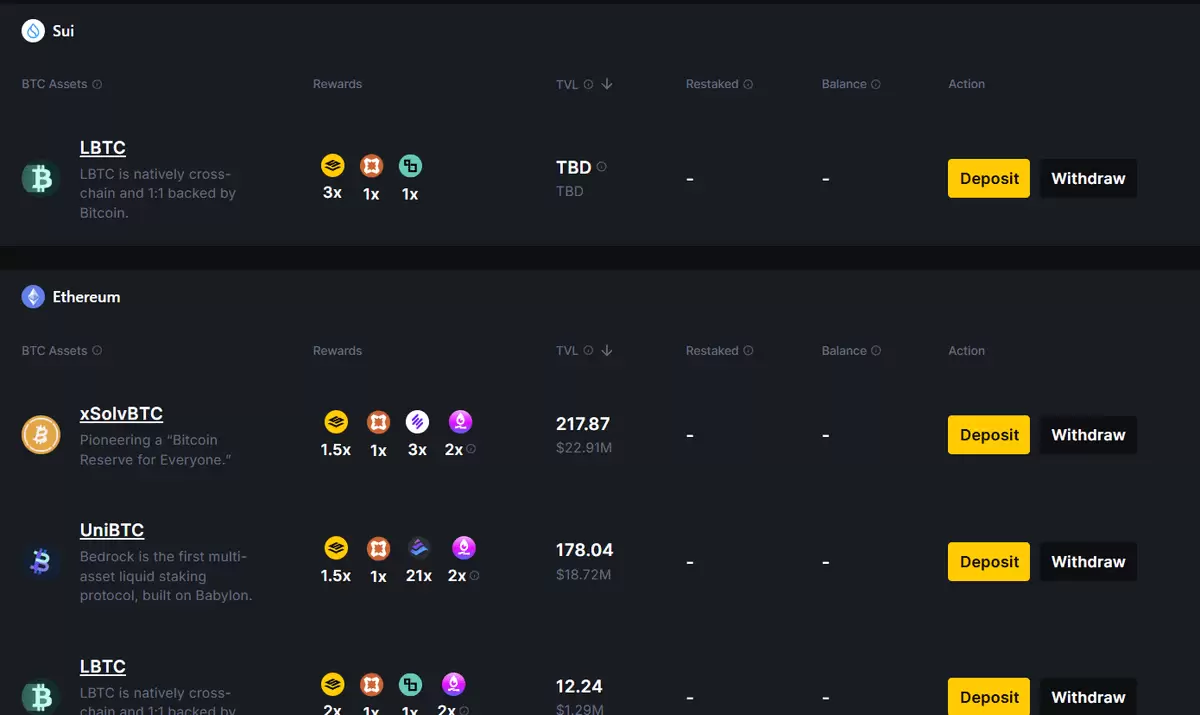The image size is (1200, 715).
Task: Click the Ethereum chain logo icon
Action: 33,297
